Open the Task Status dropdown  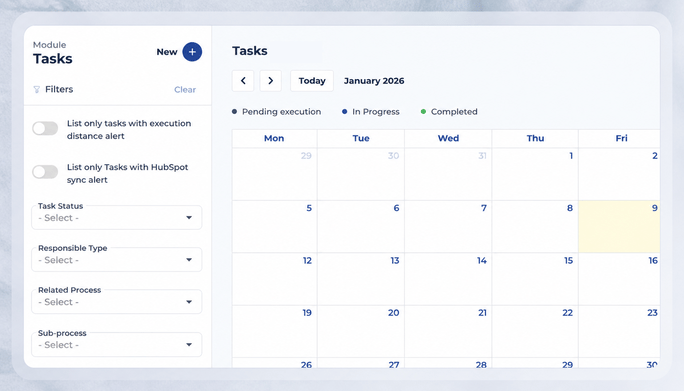click(116, 217)
